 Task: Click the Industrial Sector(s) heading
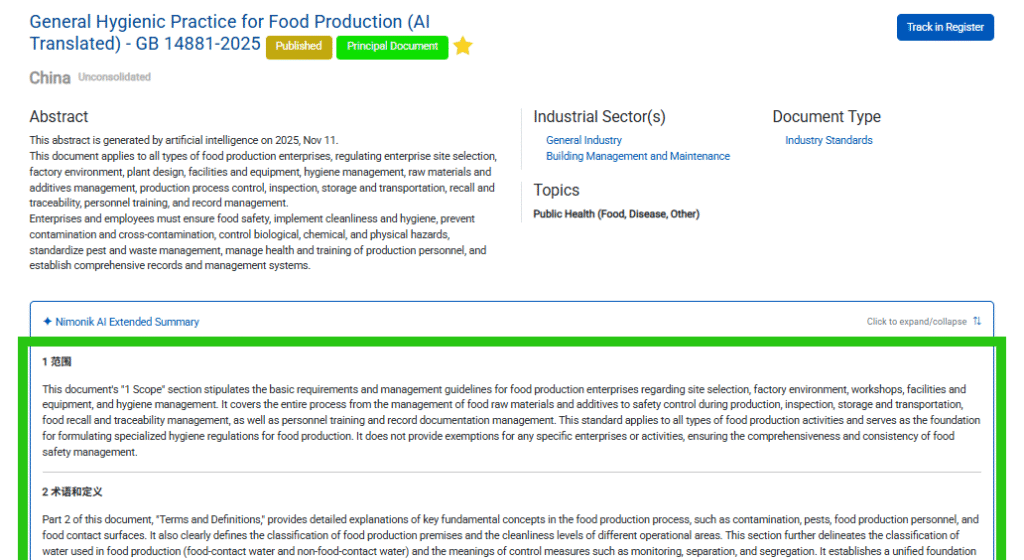coord(599,117)
